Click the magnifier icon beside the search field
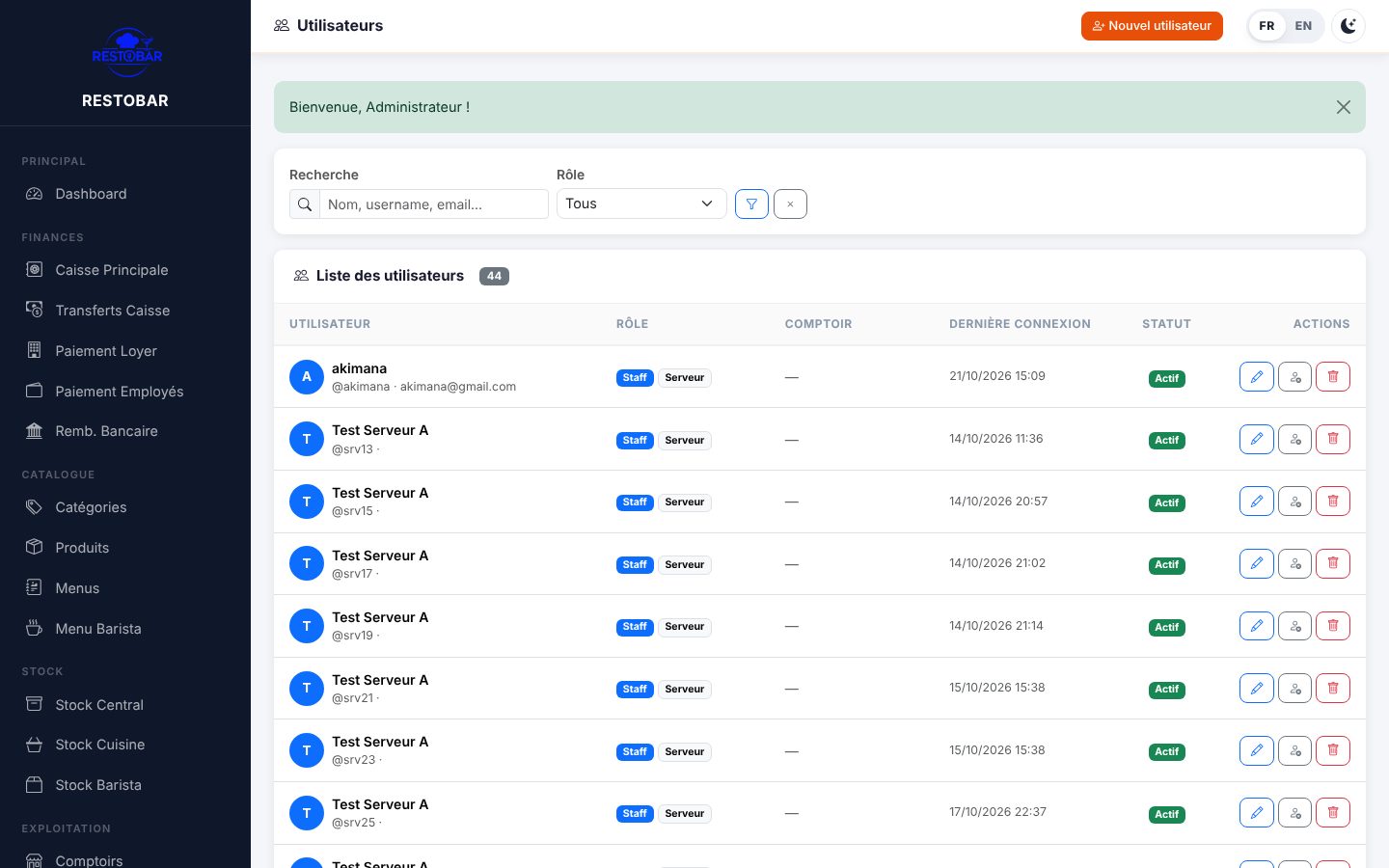Viewport: 1389px width, 868px height. [x=305, y=204]
